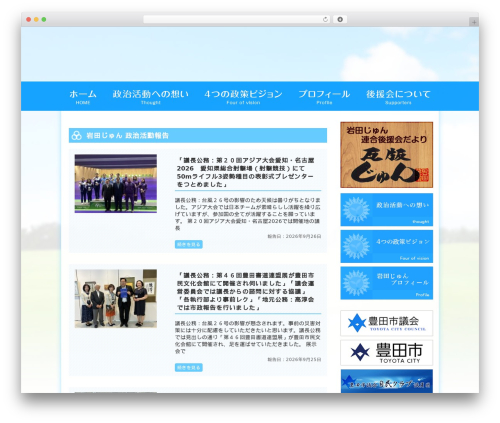Focus the browser address bar

coord(236,19)
